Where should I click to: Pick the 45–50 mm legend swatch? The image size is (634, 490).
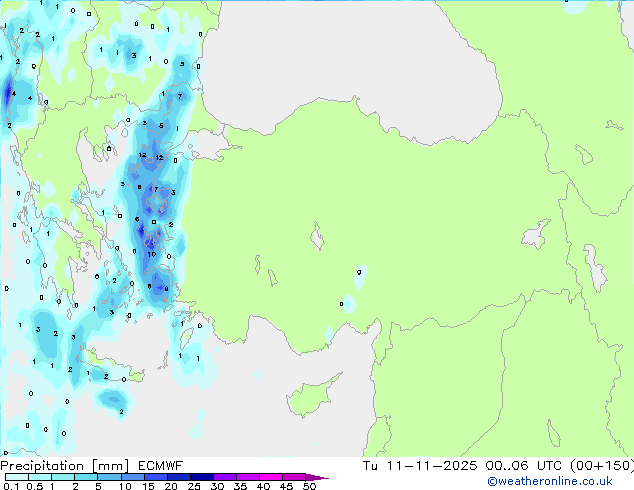(x=294, y=477)
